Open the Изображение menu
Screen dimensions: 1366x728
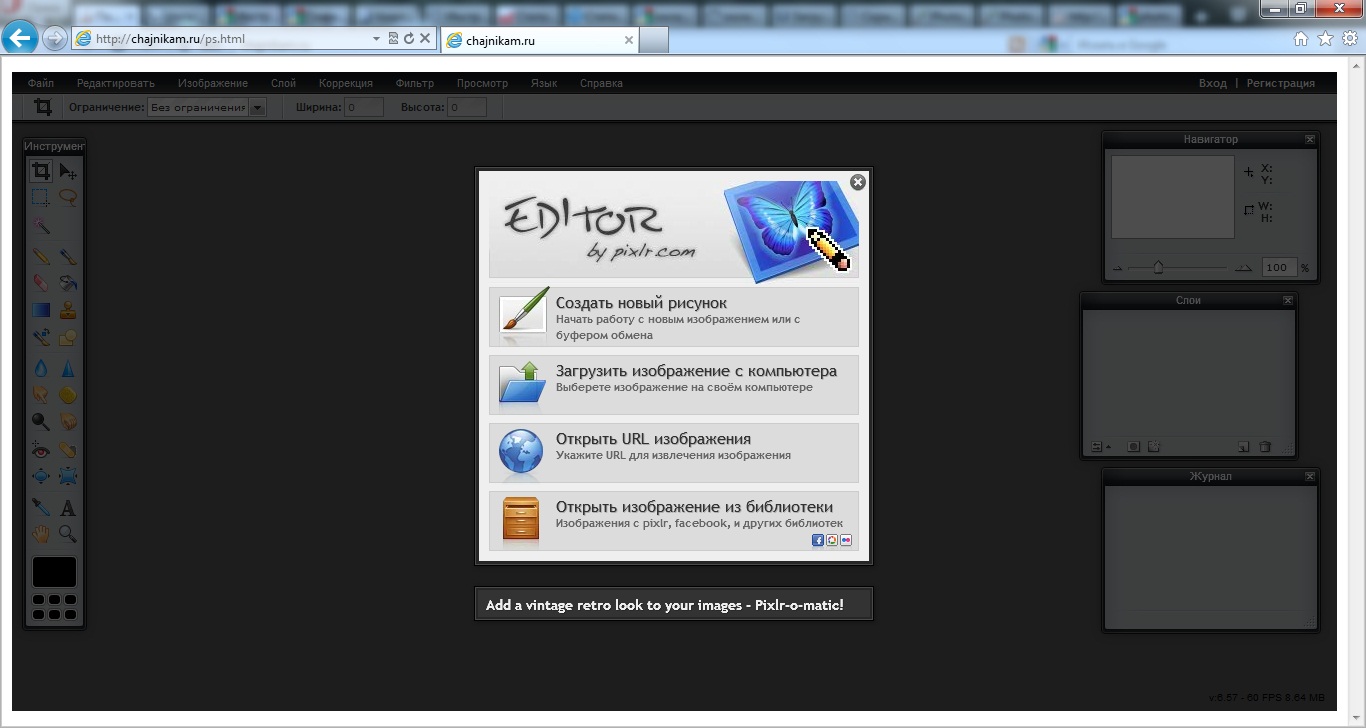click(213, 83)
